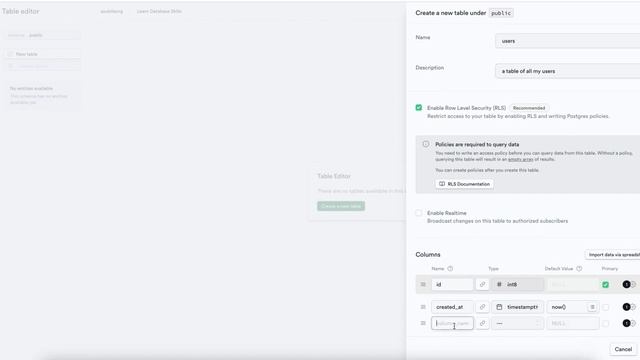Click the info icon in the Policies notice
The width and height of the screenshot is (640, 360).
tap(426, 144)
